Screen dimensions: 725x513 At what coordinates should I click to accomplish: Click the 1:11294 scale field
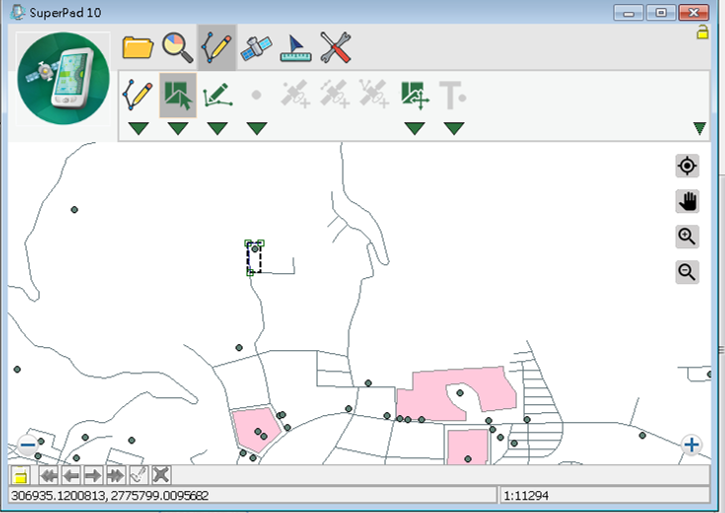click(x=605, y=495)
